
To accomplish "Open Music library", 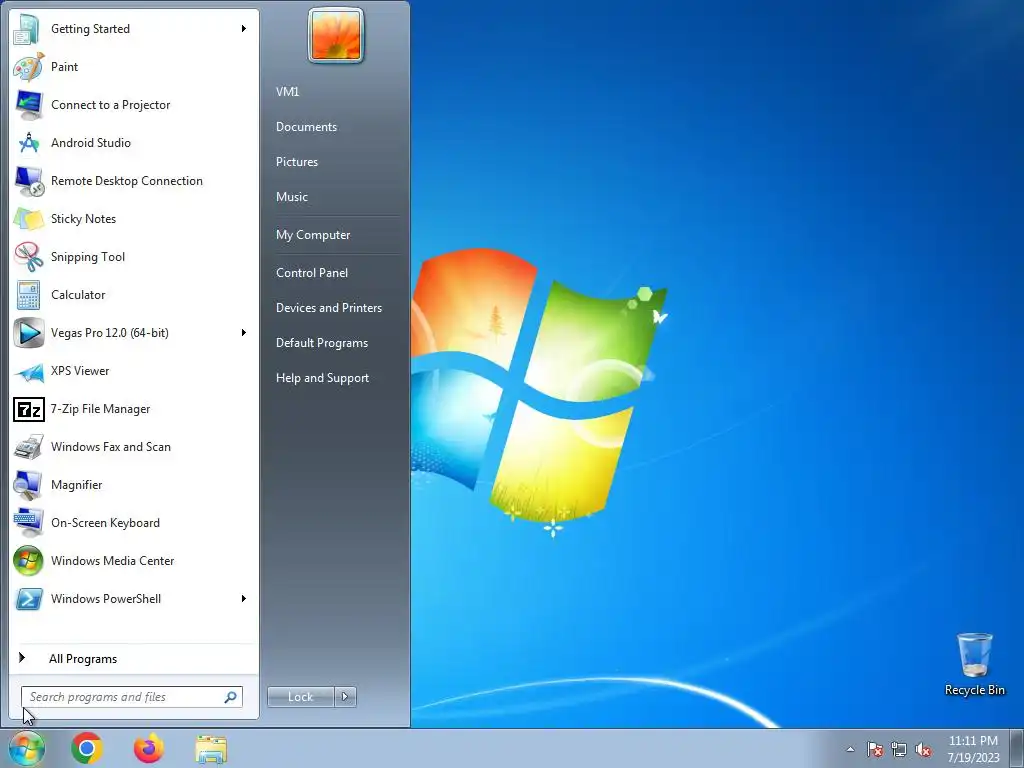I will 291,197.
